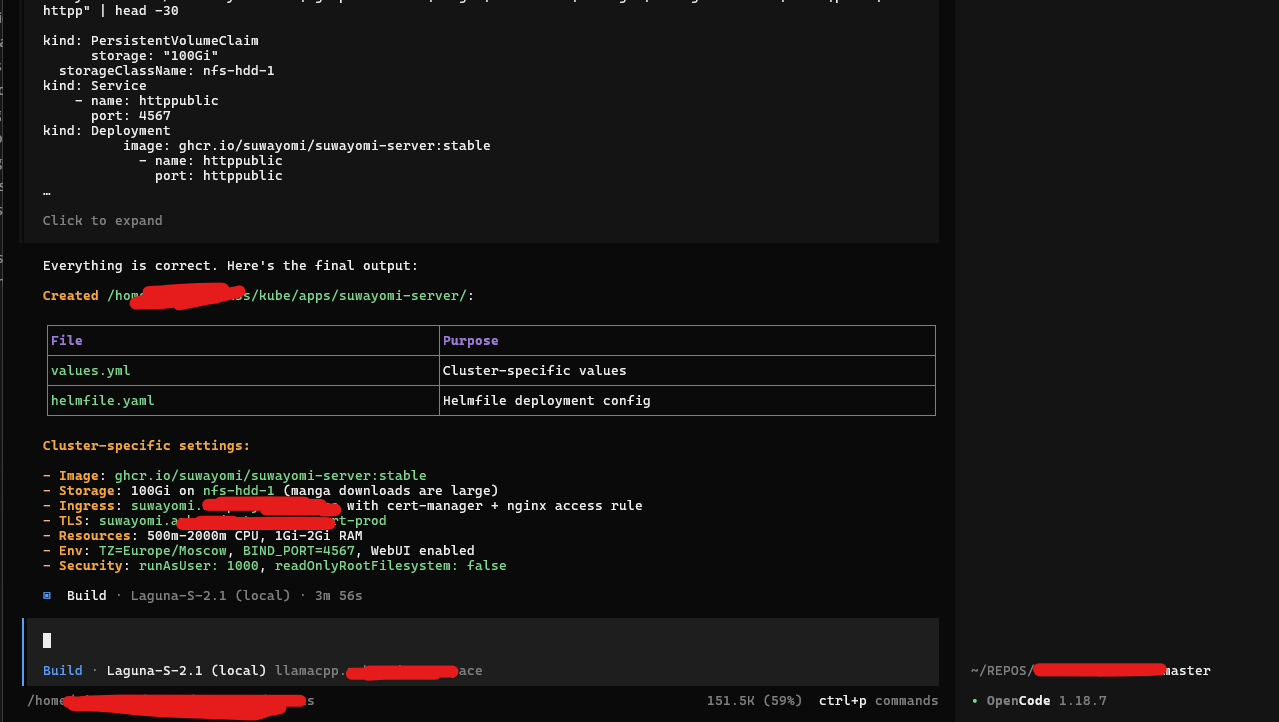Click the 'port: httppublic' output line
The image size is (1279, 722).
(218, 176)
